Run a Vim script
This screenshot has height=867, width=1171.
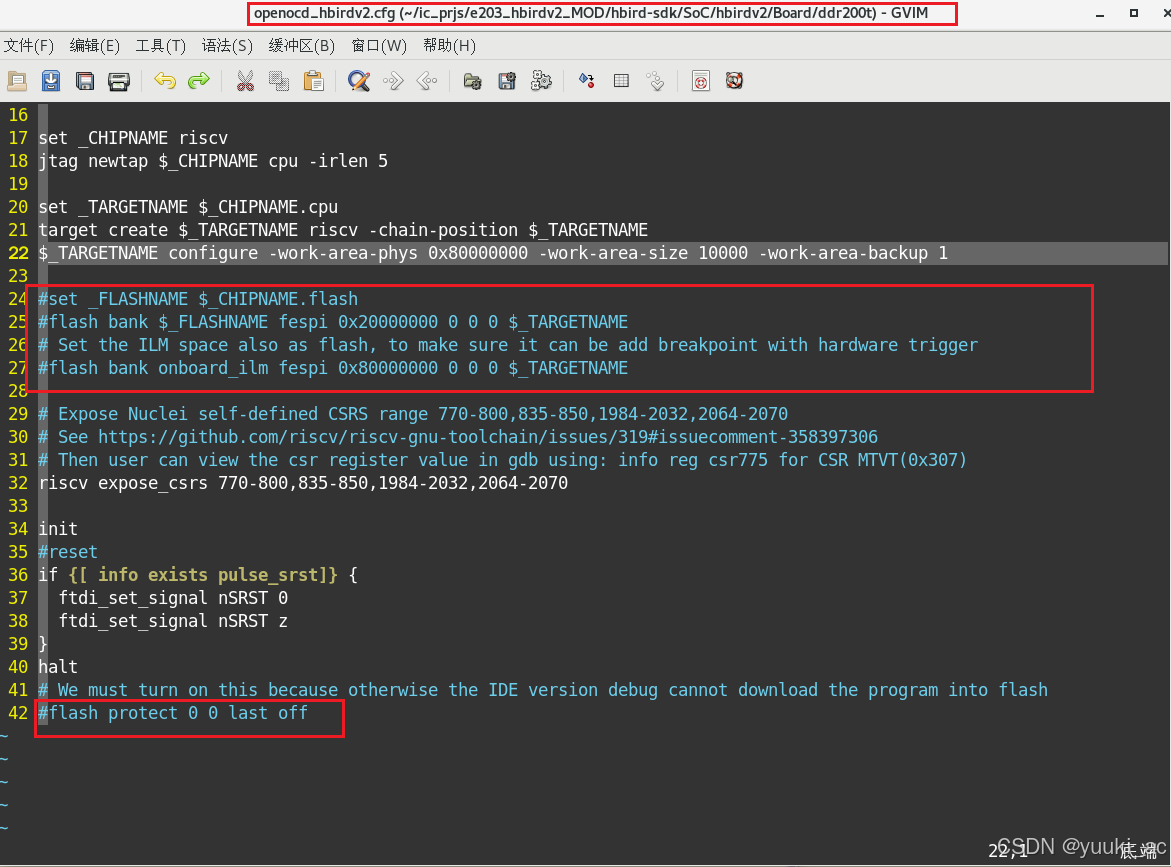click(x=541, y=81)
